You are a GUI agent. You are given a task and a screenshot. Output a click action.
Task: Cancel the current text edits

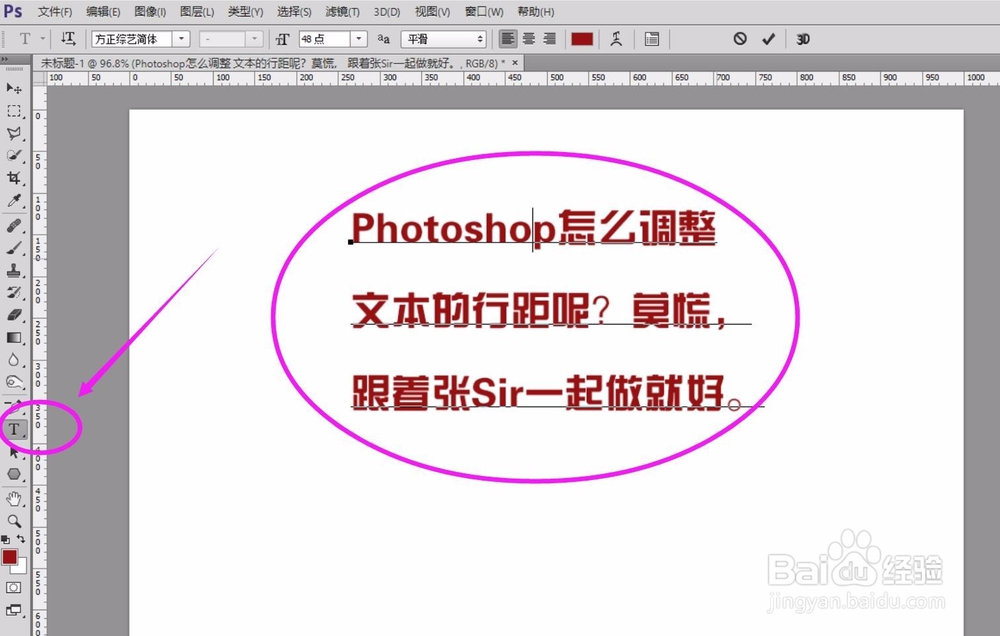coord(740,39)
